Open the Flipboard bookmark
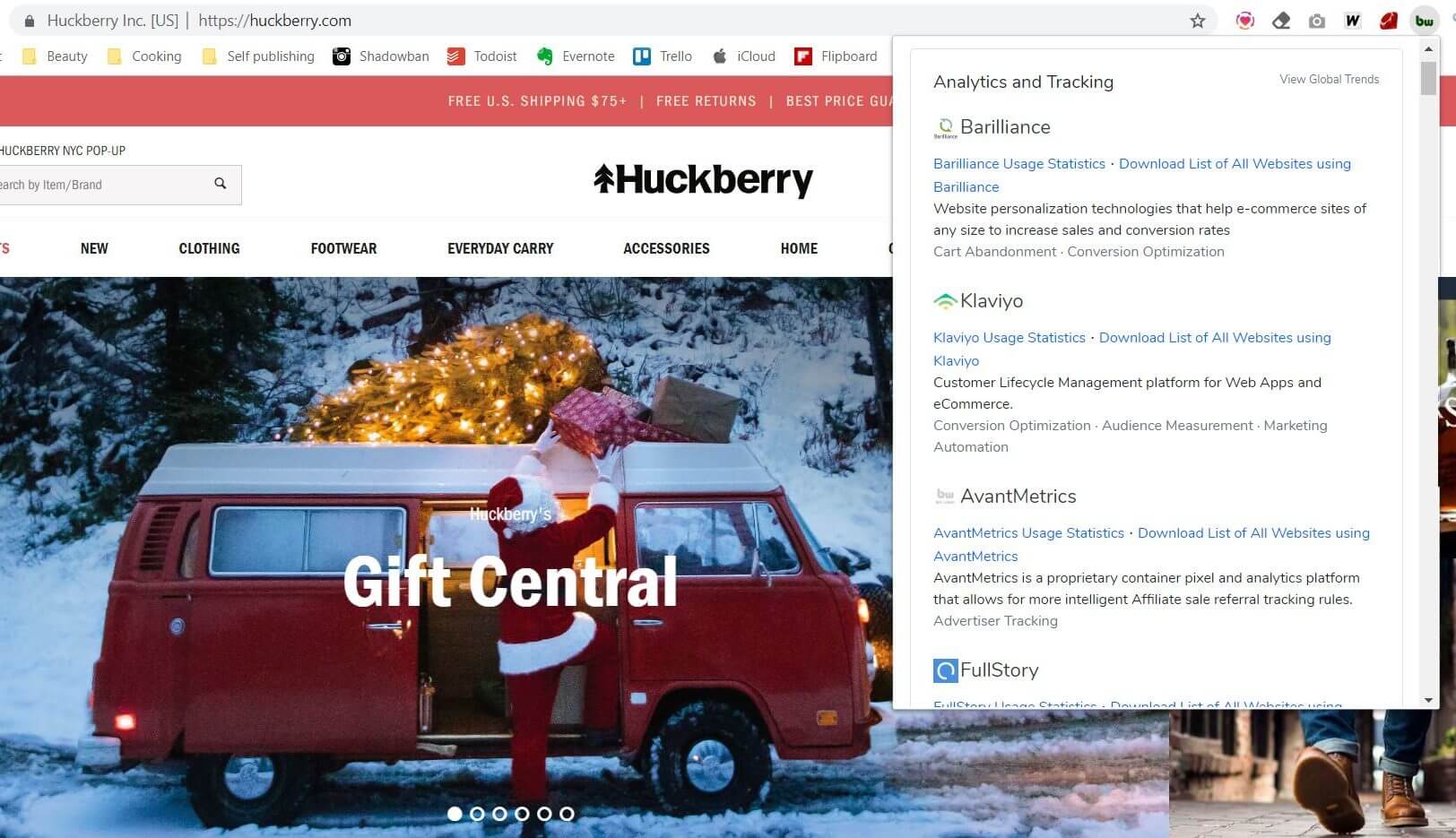Image resolution: width=1456 pixels, height=838 pixels. pyautogui.click(x=836, y=56)
